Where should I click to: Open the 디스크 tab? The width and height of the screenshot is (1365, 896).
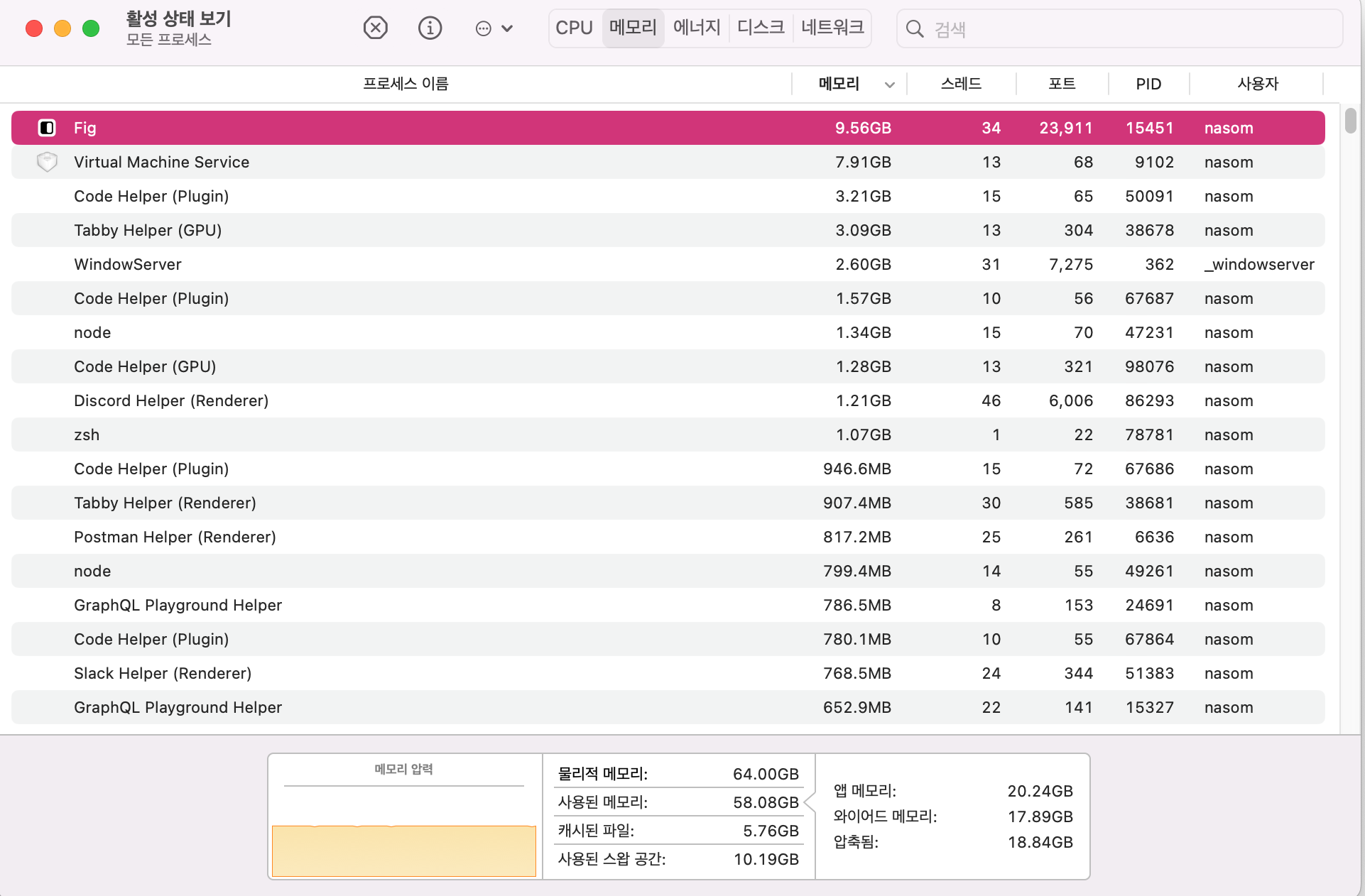pyautogui.click(x=760, y=28)
